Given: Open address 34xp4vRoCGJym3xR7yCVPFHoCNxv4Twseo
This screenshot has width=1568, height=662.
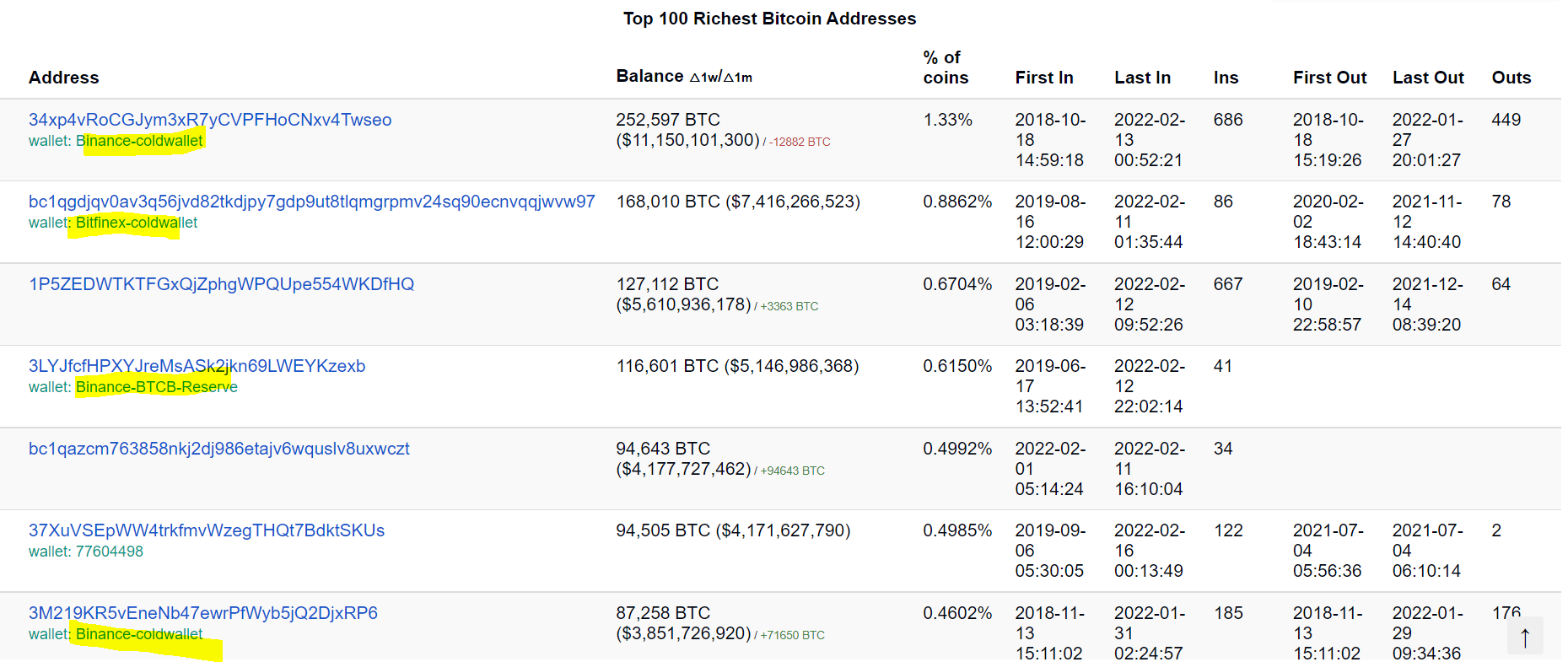Looking at the screenshot, I should (210, 120).
